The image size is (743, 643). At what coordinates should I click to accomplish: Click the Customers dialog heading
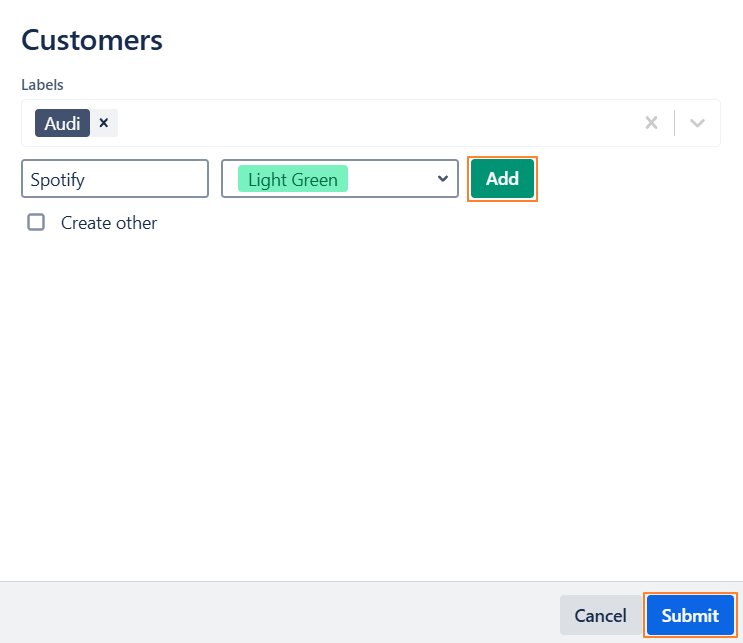point(92,41)
